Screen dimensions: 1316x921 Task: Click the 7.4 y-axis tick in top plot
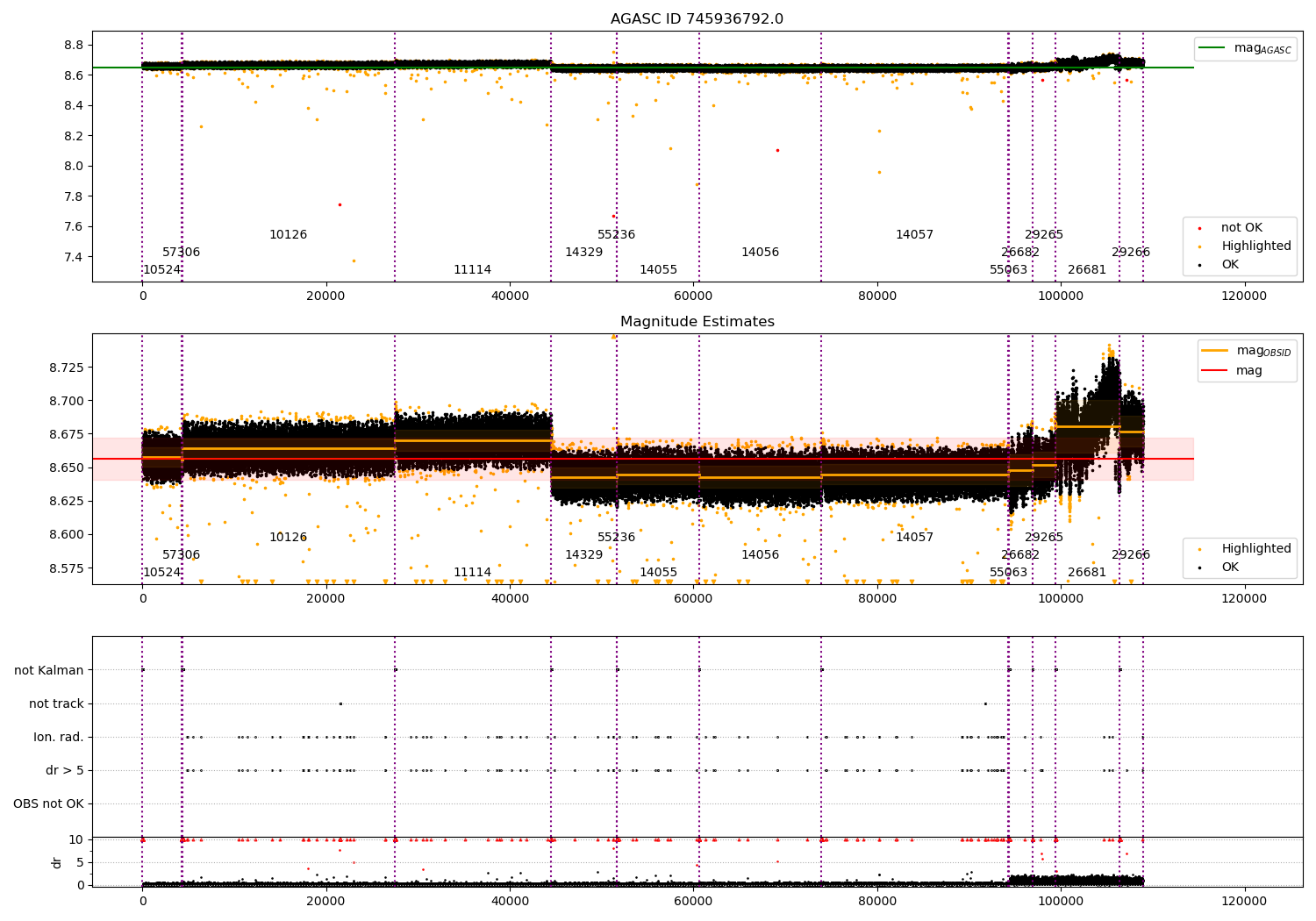click(74, 257)
